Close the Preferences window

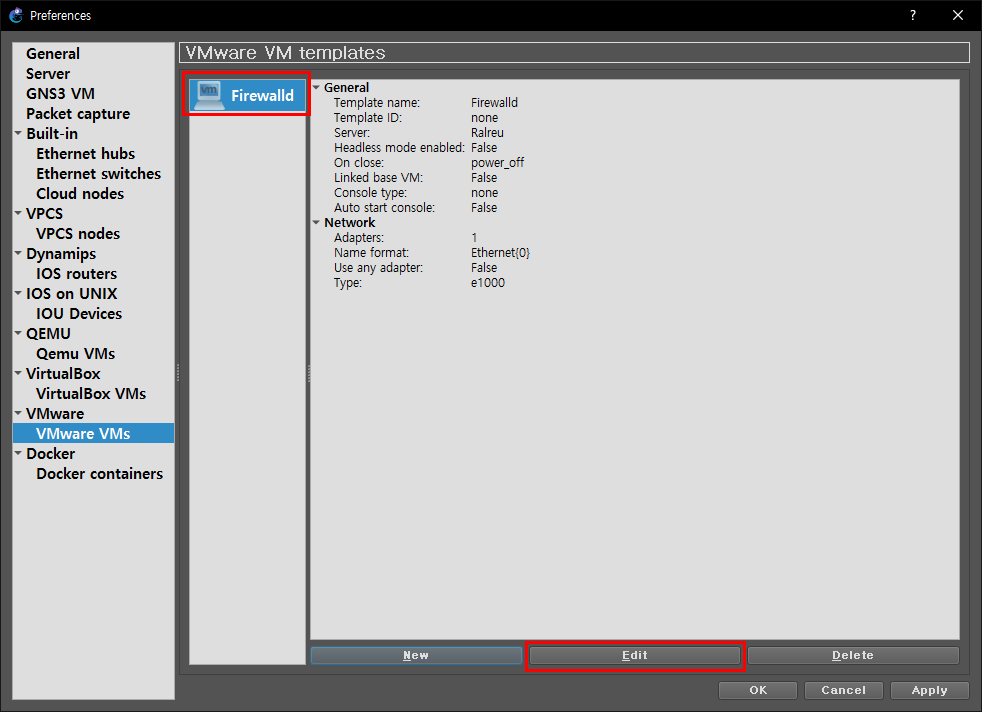pyautogui.click(x=958, y=15)
